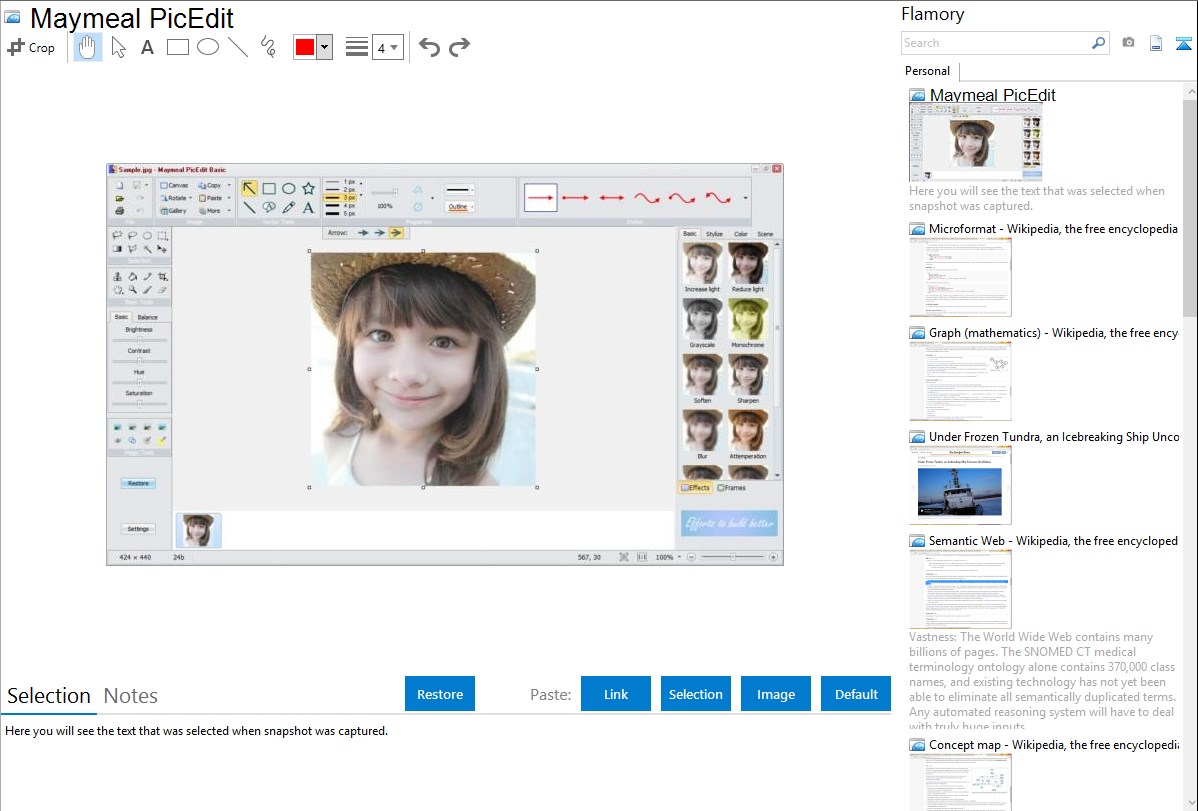Click the serif A text tool inside PicEdit snapshot
Viewport: 1198px width, 811px height.
coord(308,207)
